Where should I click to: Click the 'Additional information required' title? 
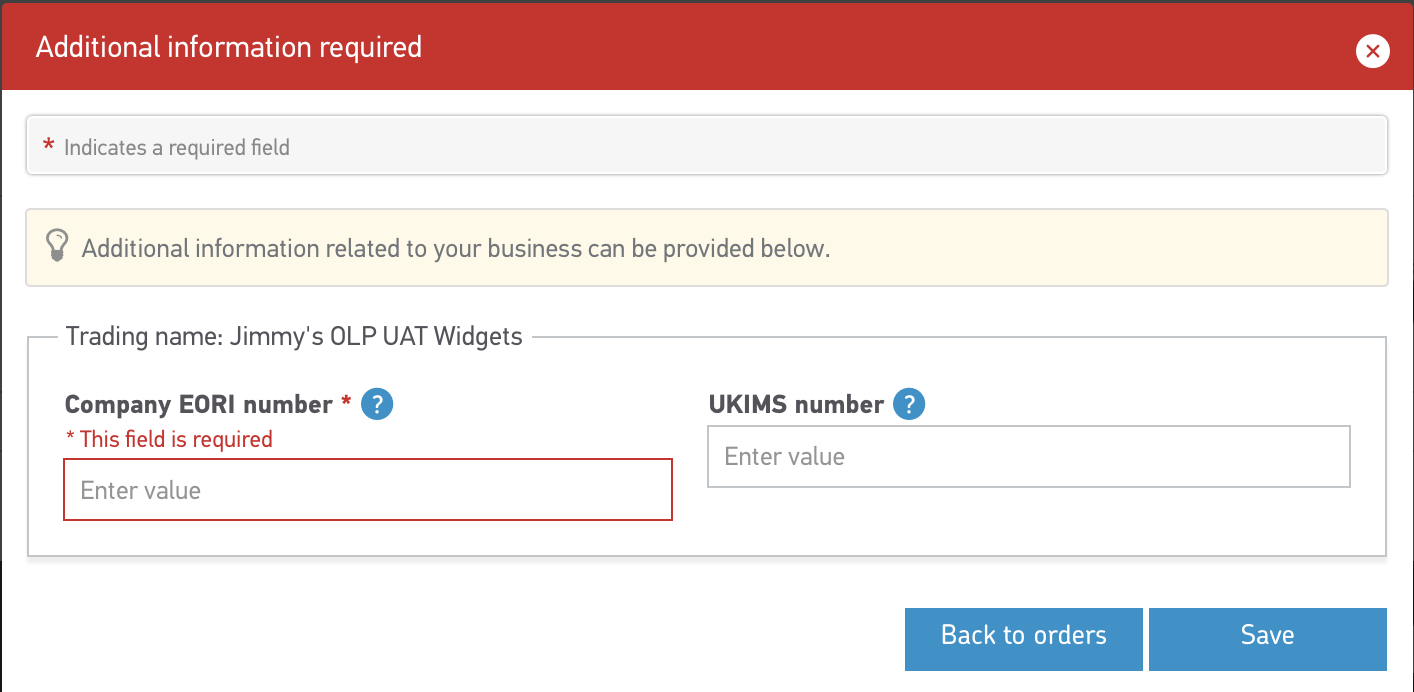(x=229, y=47)
